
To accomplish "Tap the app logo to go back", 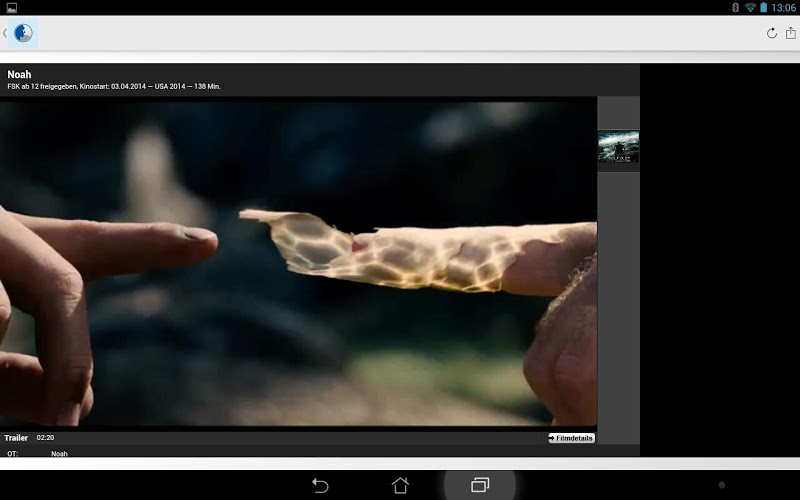I will [x=23, y=33].
